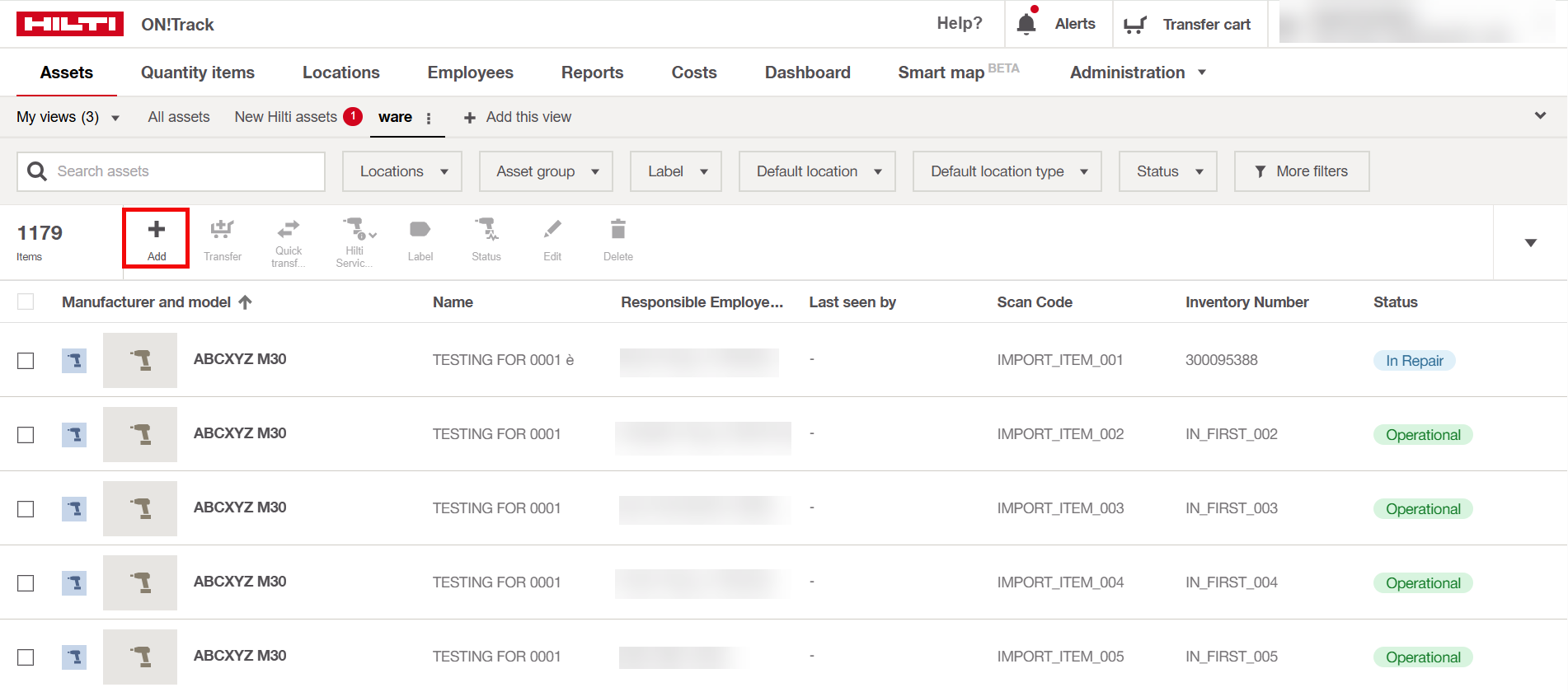Screen dimensions: 1568x692
Task: Select the checkbox for IMPORT_ITEM_005
Action: [x=26, y=657]
